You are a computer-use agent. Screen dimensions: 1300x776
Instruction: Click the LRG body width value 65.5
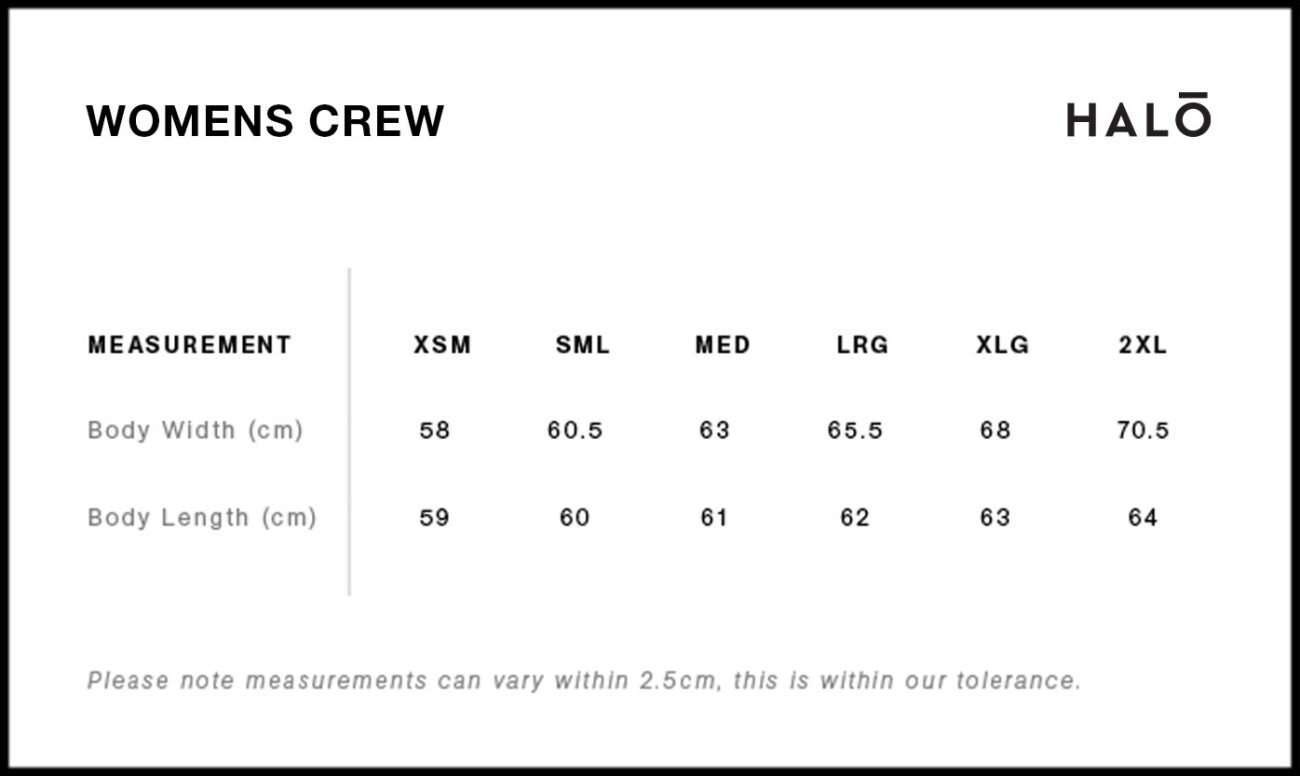pos(855,430)
